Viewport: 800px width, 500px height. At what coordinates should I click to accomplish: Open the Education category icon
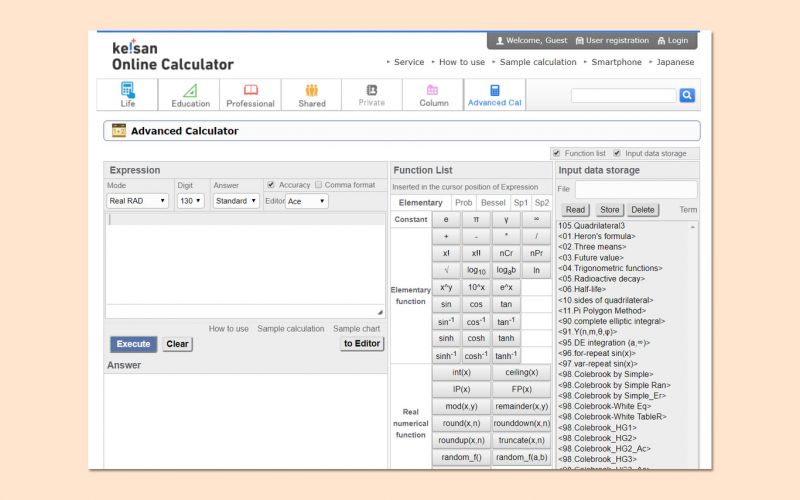click(190, 91)
